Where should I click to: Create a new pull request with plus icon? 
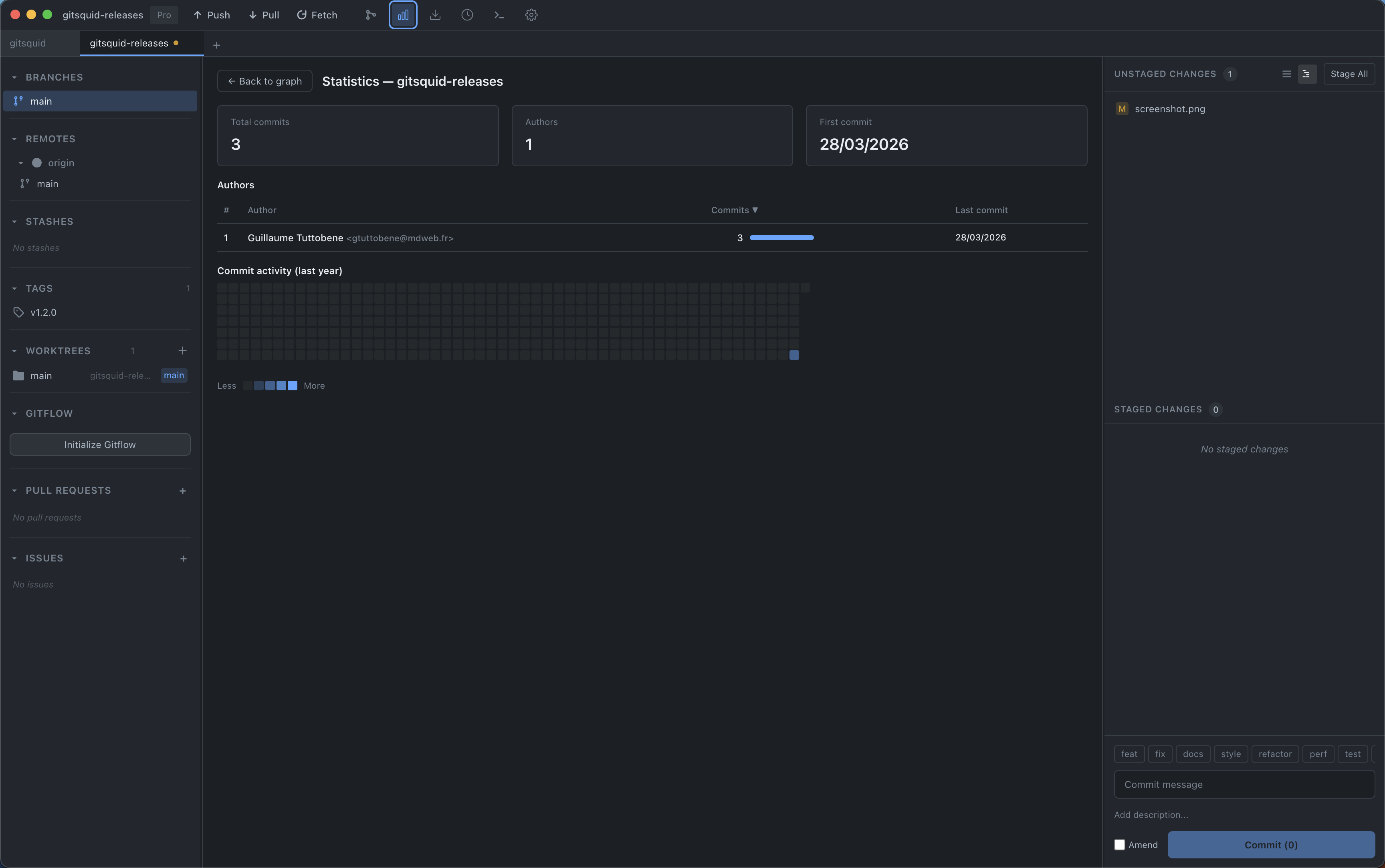click(x=182, y=490)
